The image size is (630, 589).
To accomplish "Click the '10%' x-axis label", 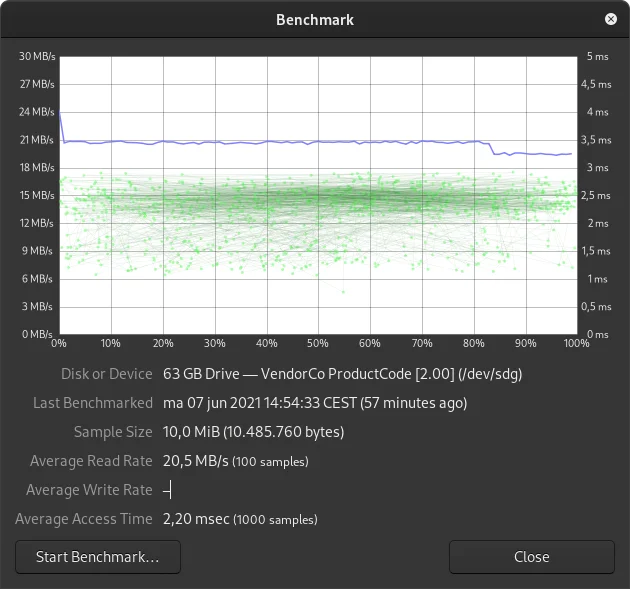I will (110, 344).
